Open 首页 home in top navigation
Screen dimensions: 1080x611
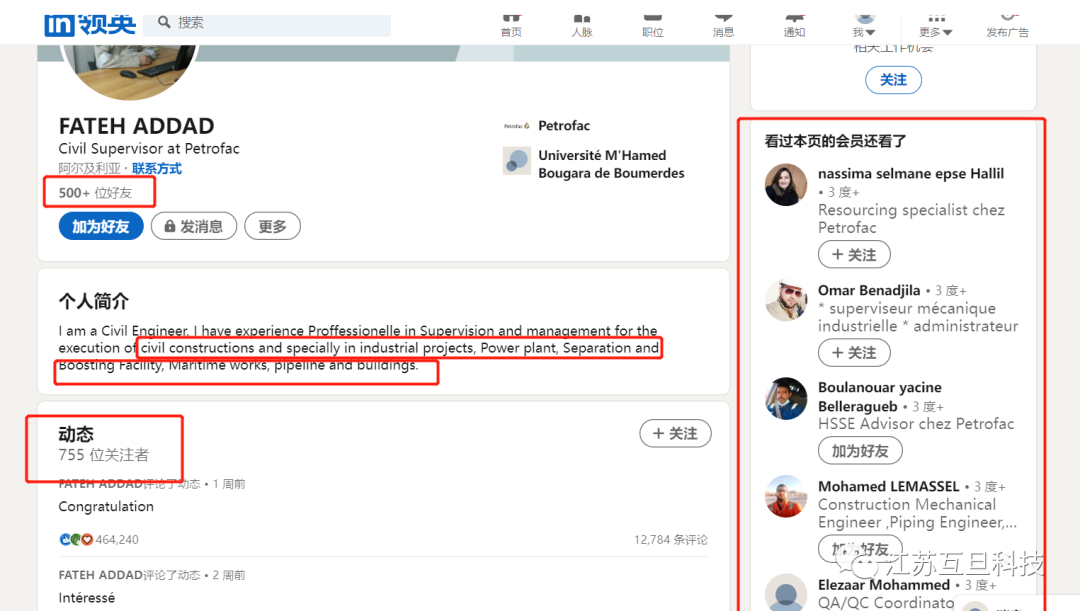[511, 24]
